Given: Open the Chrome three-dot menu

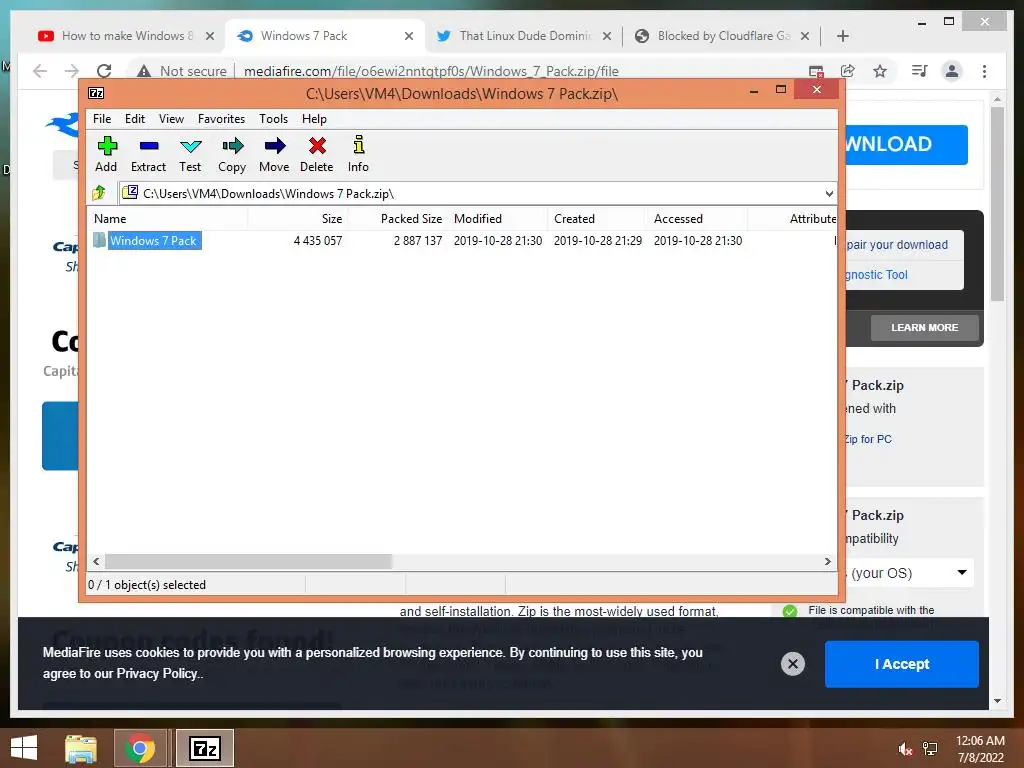Looking at the screenshot, I should click(984, 71).
